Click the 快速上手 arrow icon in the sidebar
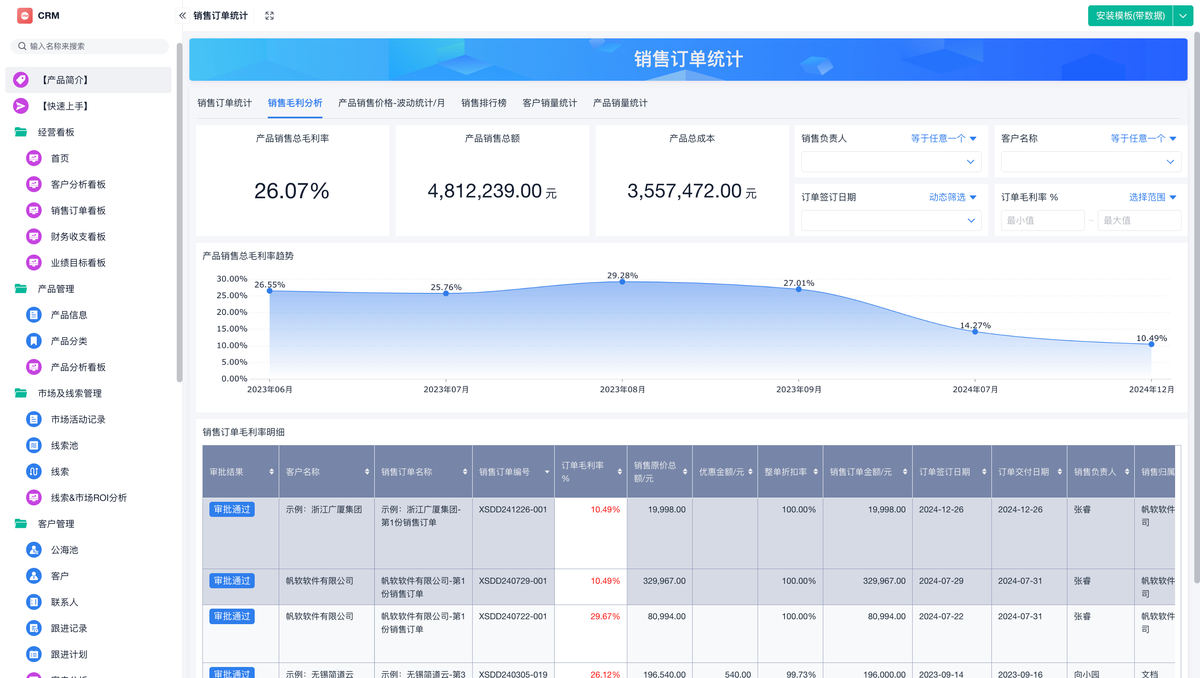This screenshot has height=678, width=1200. click(21, 106)
